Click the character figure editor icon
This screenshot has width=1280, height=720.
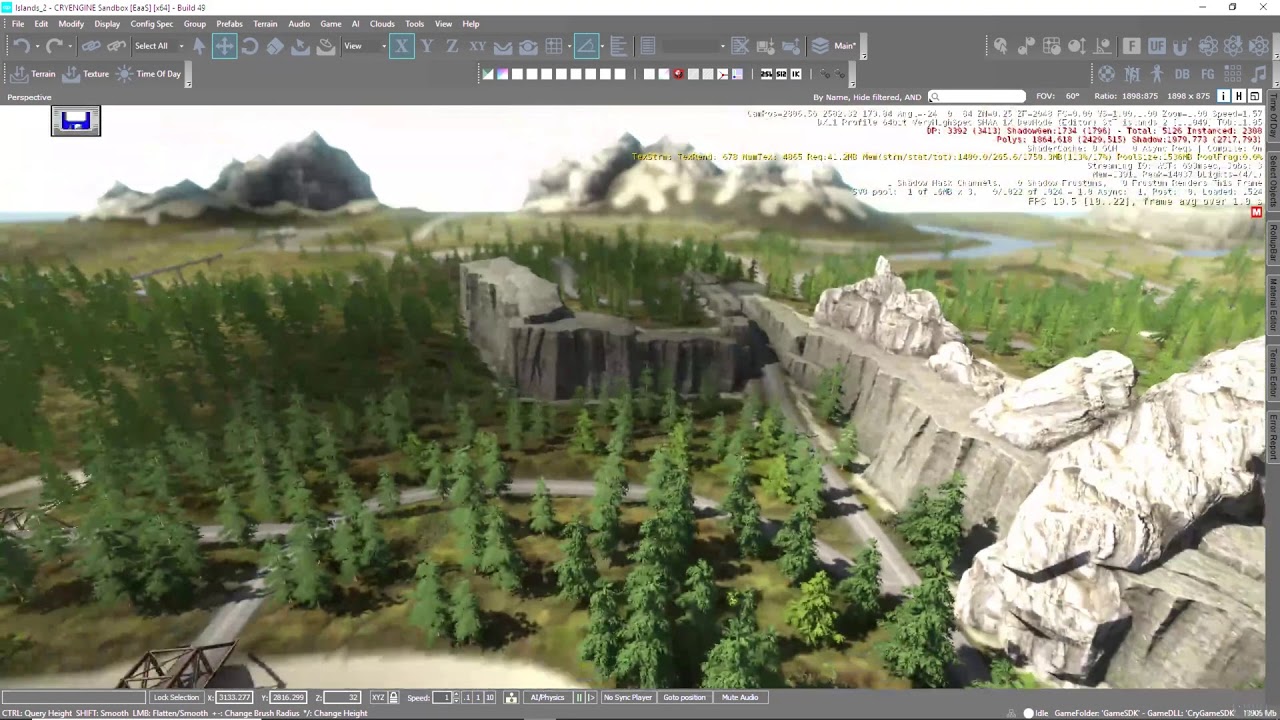[x=1157, y=74]
